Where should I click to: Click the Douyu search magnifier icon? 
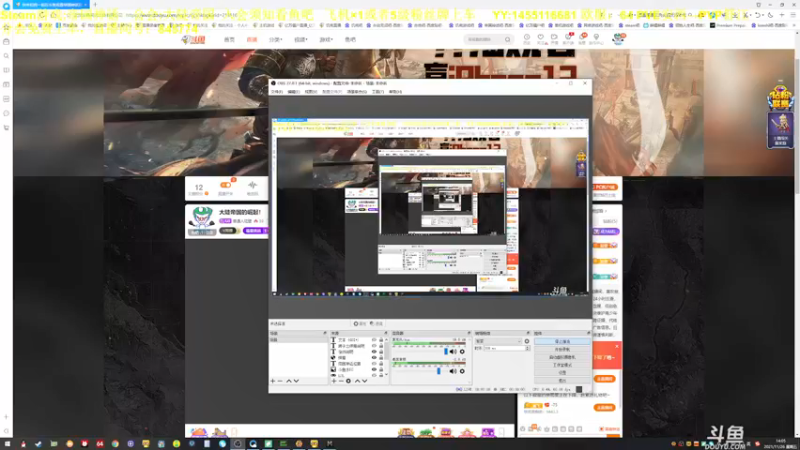click(x=507, y=39)
